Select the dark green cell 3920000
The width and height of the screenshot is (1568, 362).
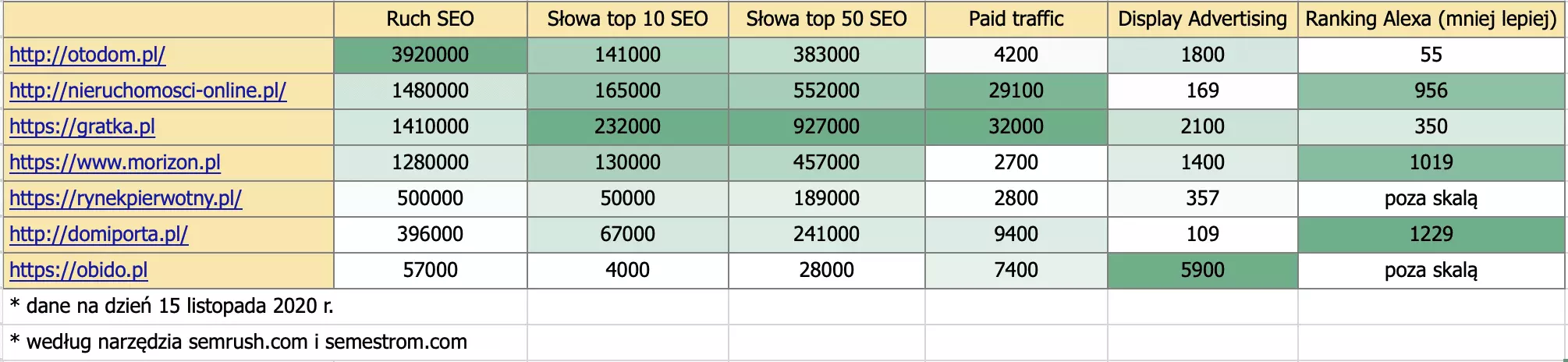click(431, 55)
